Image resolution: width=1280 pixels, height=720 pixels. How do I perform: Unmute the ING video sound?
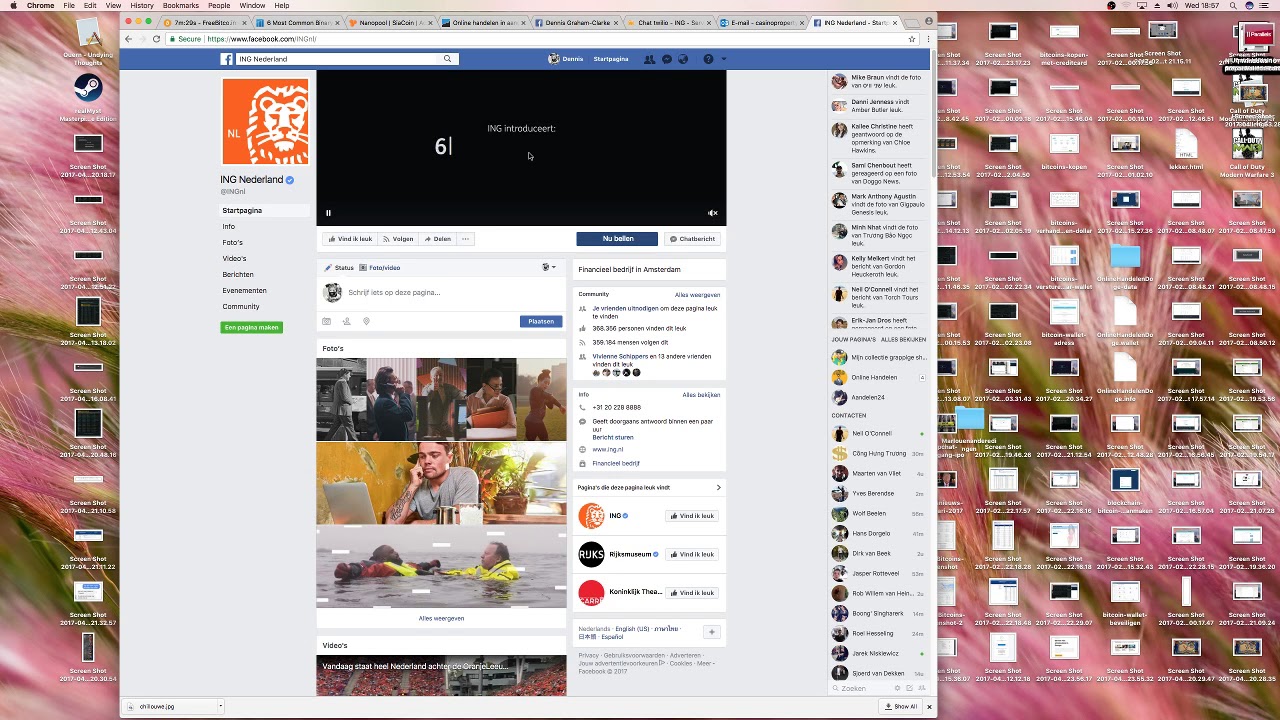pyautogui.click(x=713, y=213)
